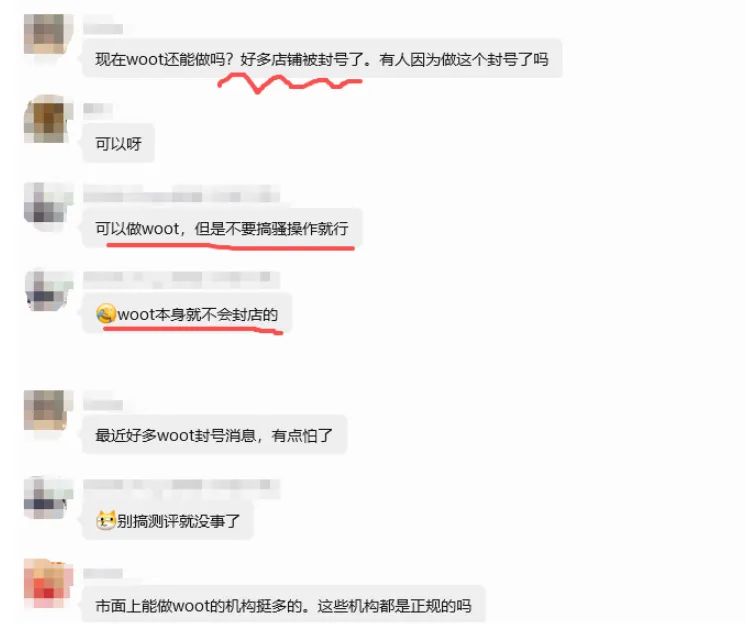Click the avatar beside the first woot question
This screenshot has height=625, width=745.
coord(48,34)
